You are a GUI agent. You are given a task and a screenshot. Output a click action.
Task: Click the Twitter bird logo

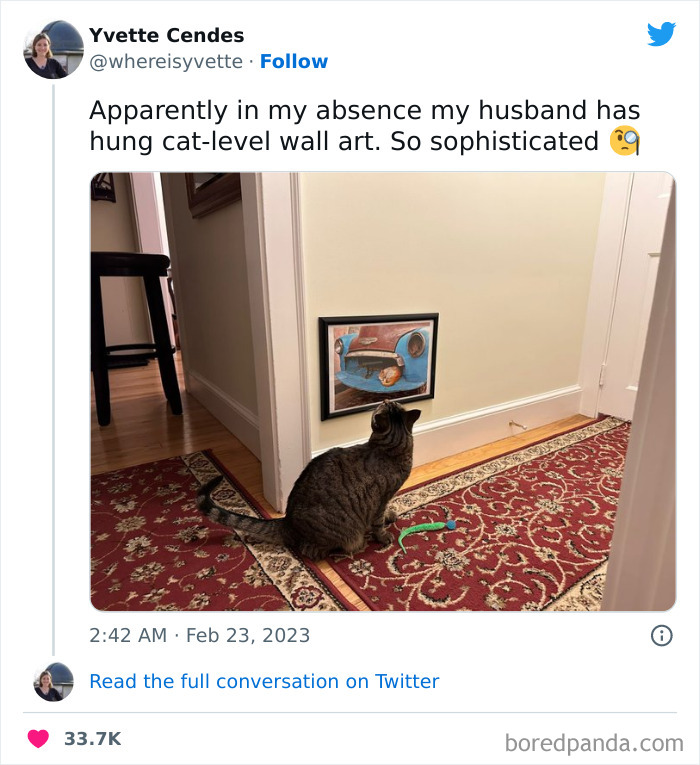click(661, 34)
